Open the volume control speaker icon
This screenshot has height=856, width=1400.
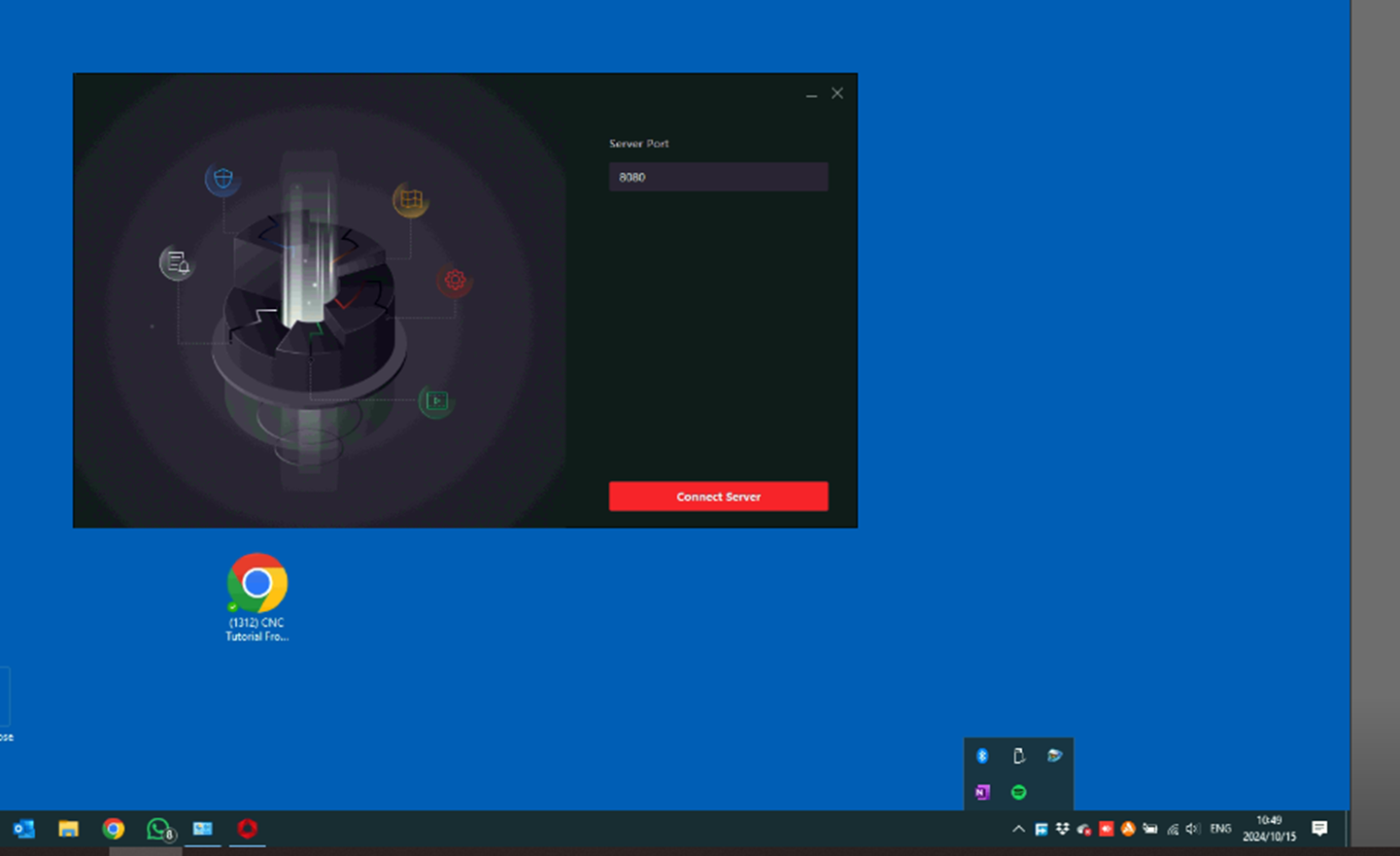[1193, 829]
